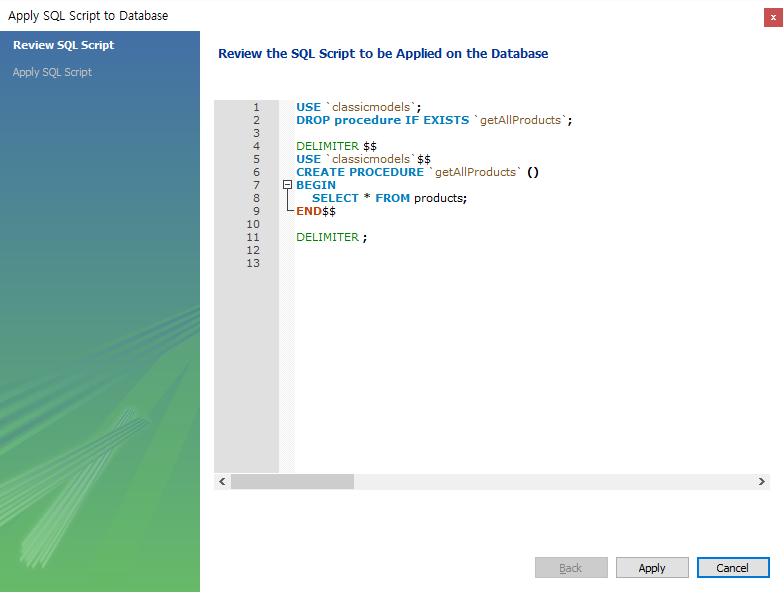Viewport: 784px width, 592px height.
Task: Select the Review SQL Script step
Action: pyautogui.click(x=64, y=45)
